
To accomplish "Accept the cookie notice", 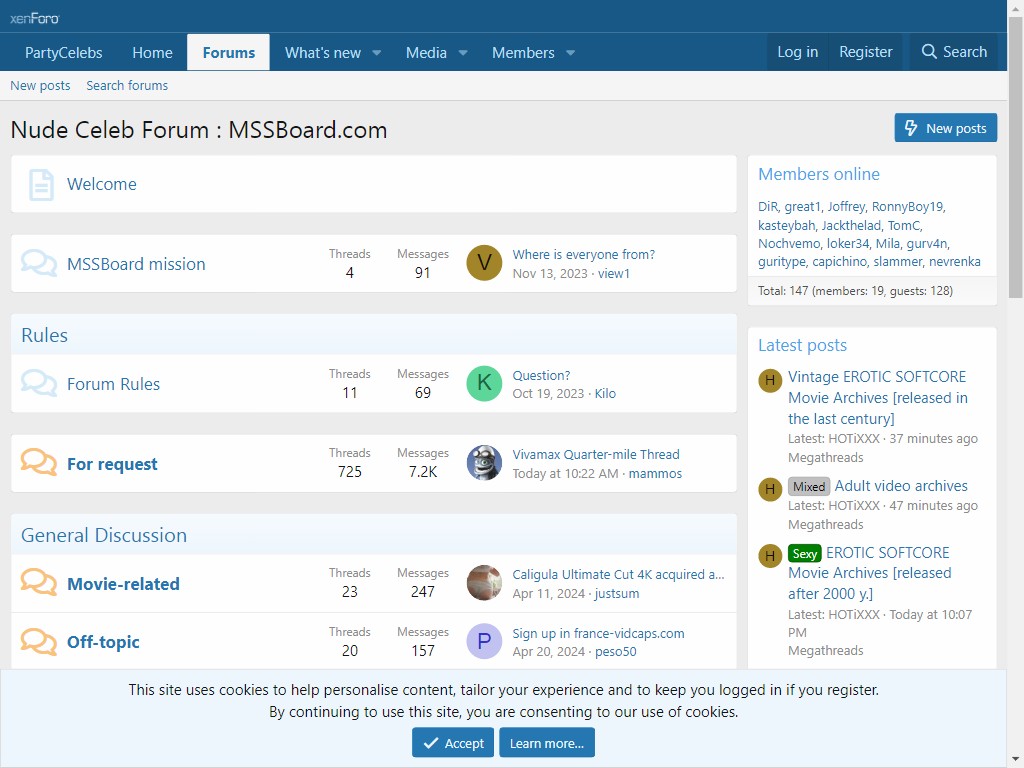I will (453, 743).
